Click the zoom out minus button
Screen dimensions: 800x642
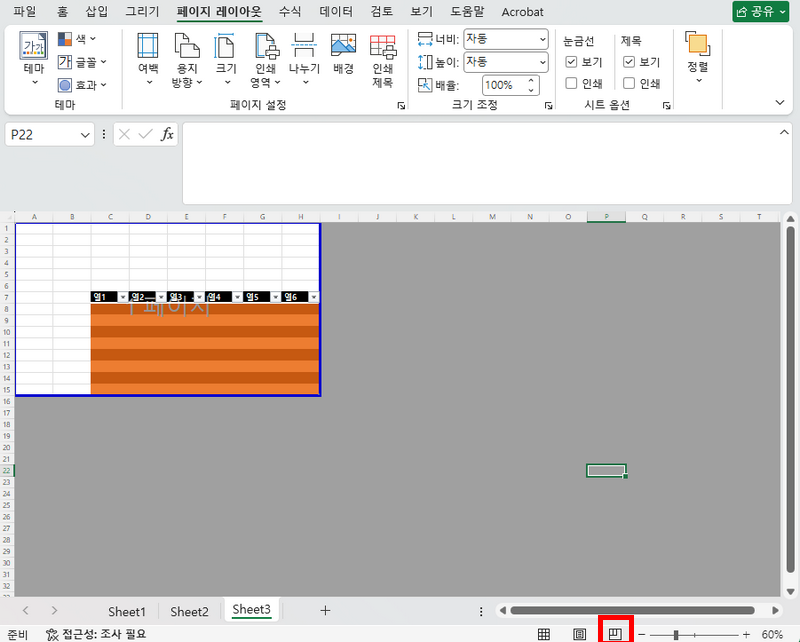pos(642,634)
